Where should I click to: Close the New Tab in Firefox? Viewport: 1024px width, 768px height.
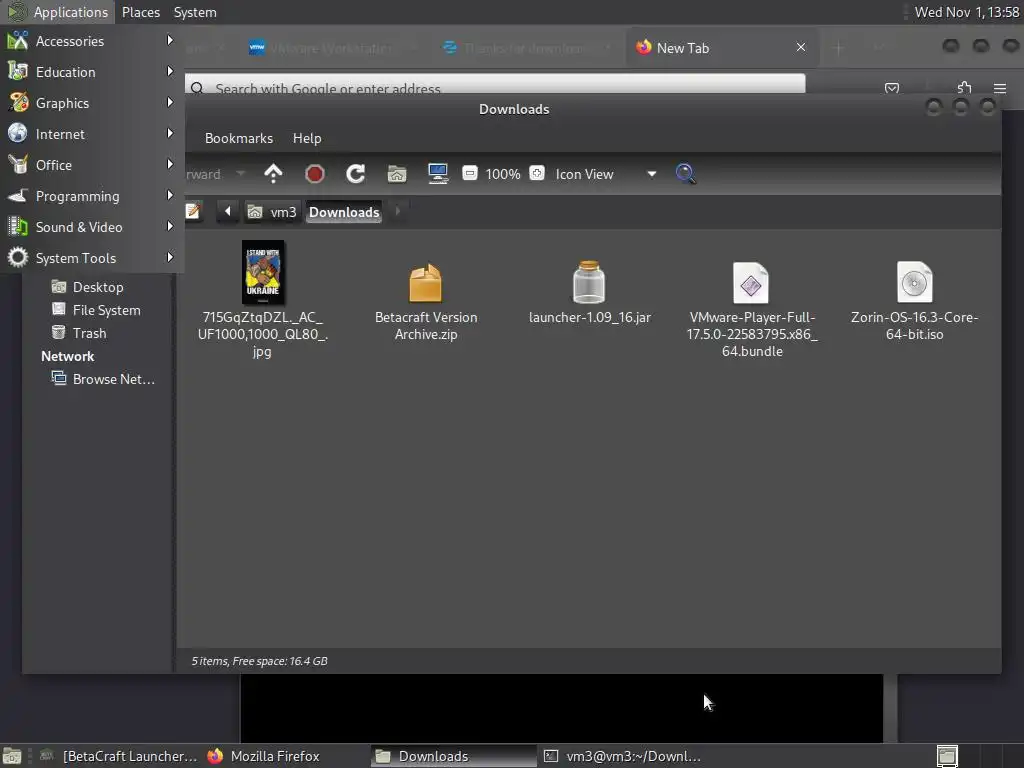click(x=801, y=48)
